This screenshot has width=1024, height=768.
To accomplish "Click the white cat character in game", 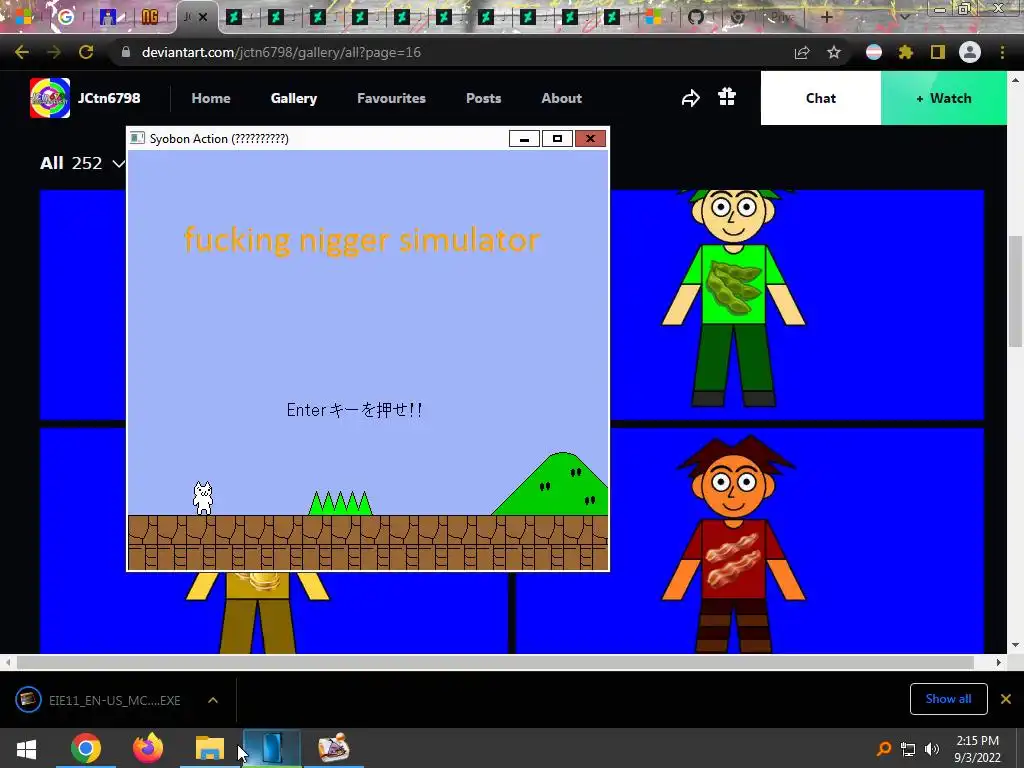I will [x=203, y=498].
